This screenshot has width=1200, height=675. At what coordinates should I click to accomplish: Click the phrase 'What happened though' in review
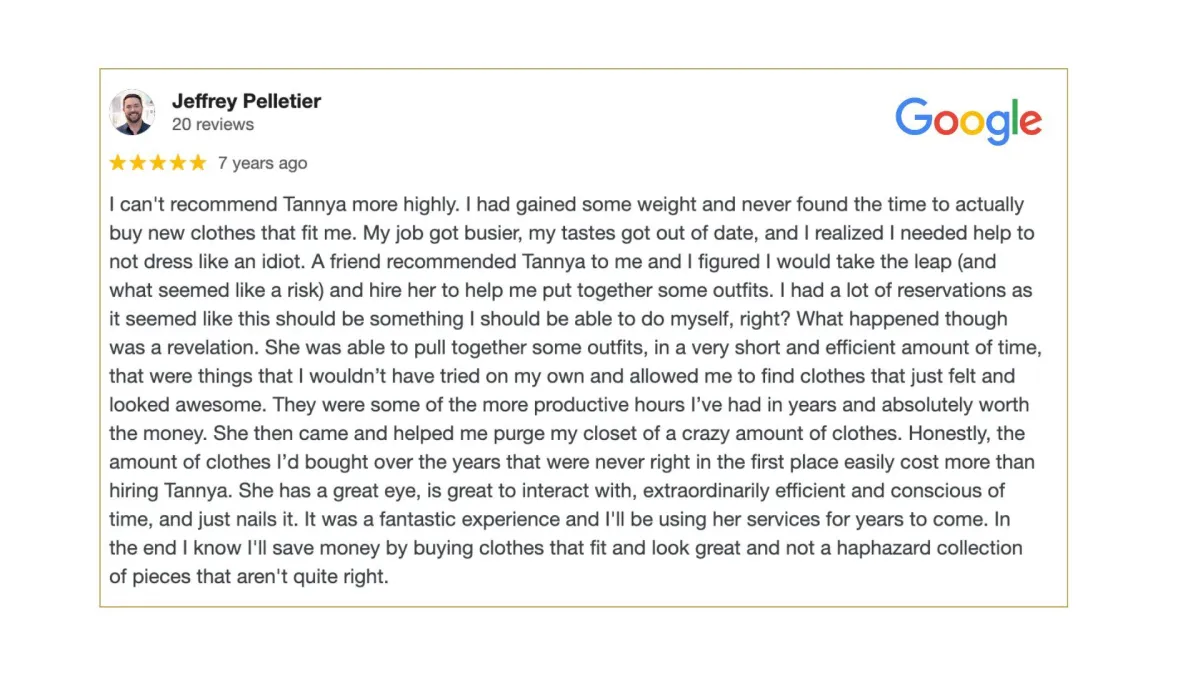pos(902,319)
